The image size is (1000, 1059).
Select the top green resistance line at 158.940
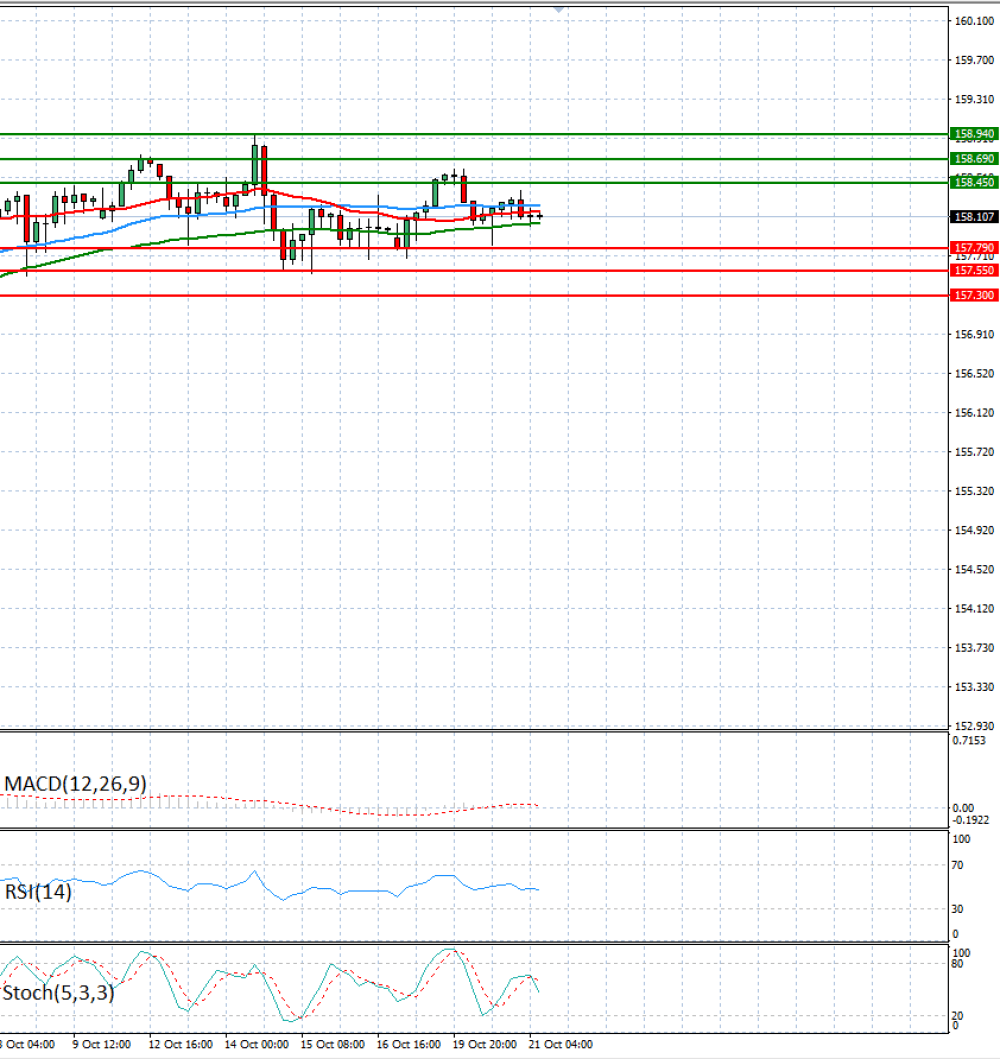click(x=474, y=134)
